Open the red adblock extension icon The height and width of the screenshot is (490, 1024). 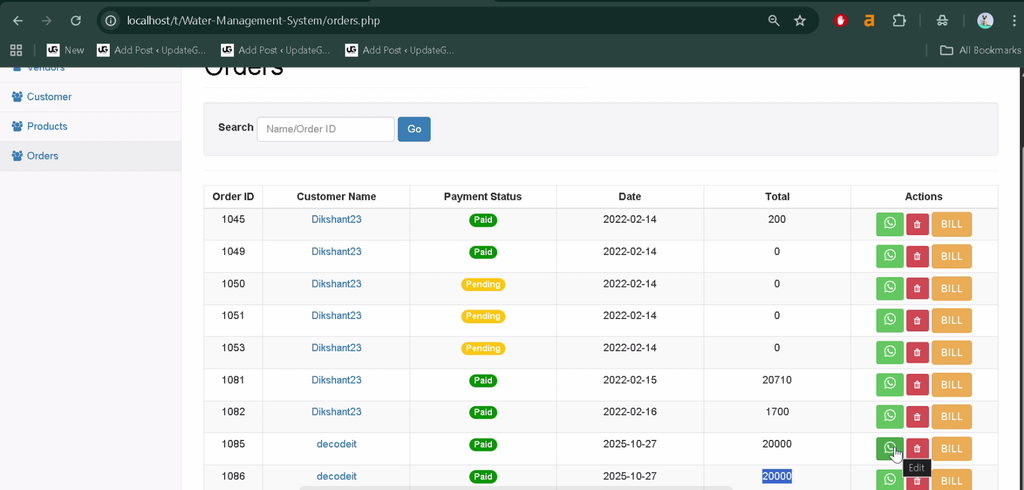point(840,21)
